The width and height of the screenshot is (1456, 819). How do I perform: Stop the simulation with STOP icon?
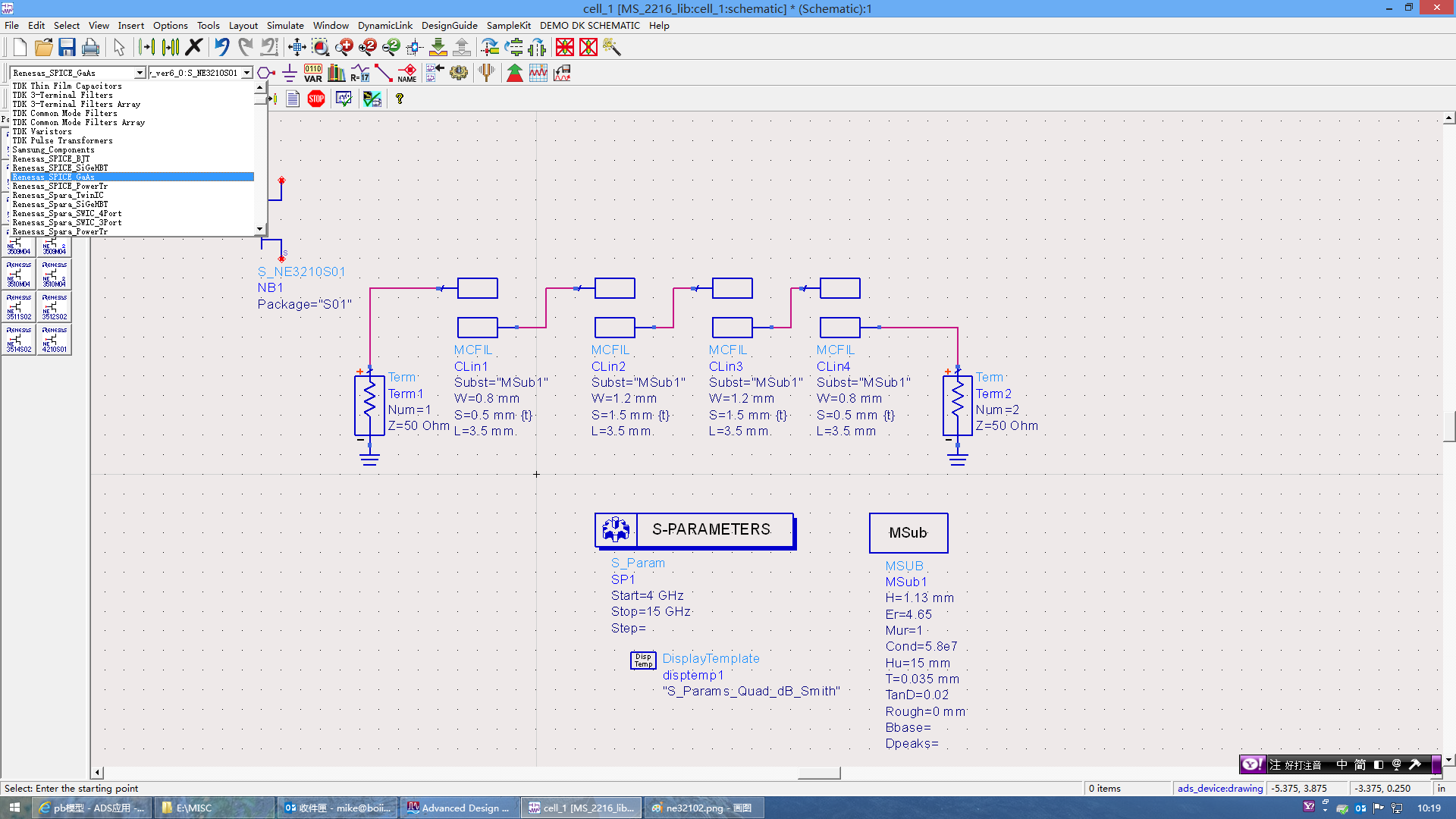click(x=316, y=99)
